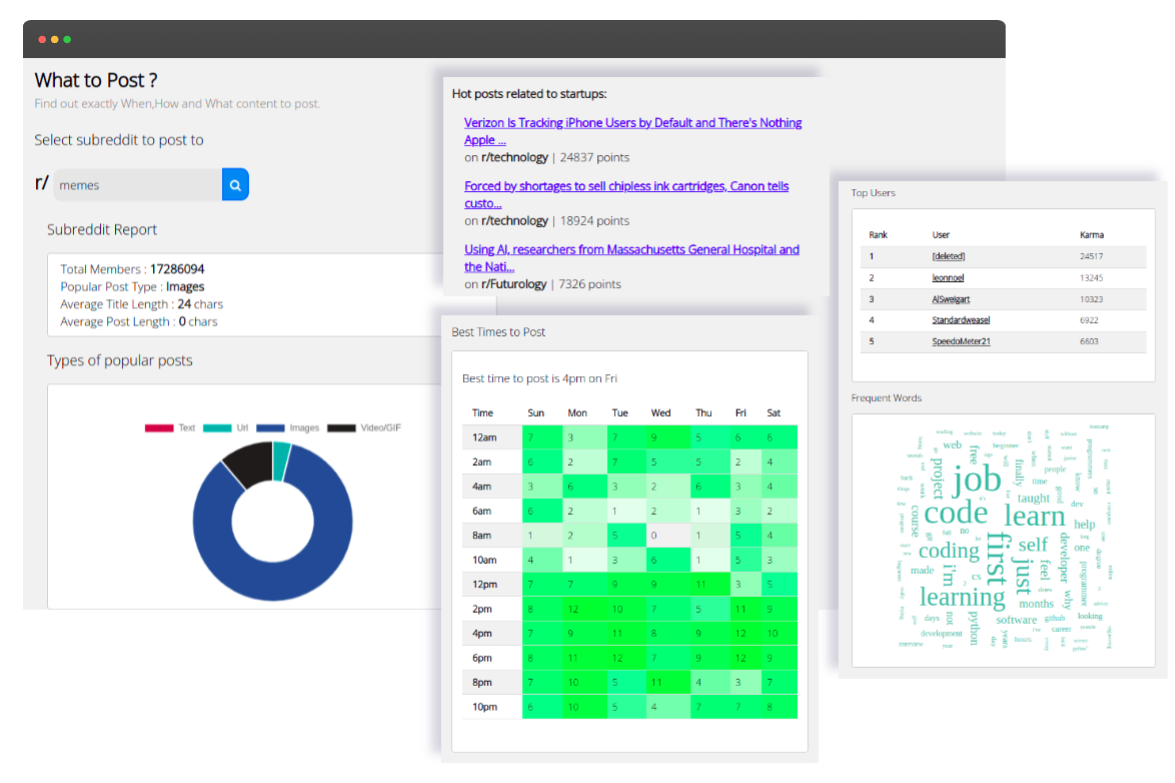Open user leonnoel's profile
Image resolution: width=1175 pixels, height=783 pixels.
pos(947,278)
